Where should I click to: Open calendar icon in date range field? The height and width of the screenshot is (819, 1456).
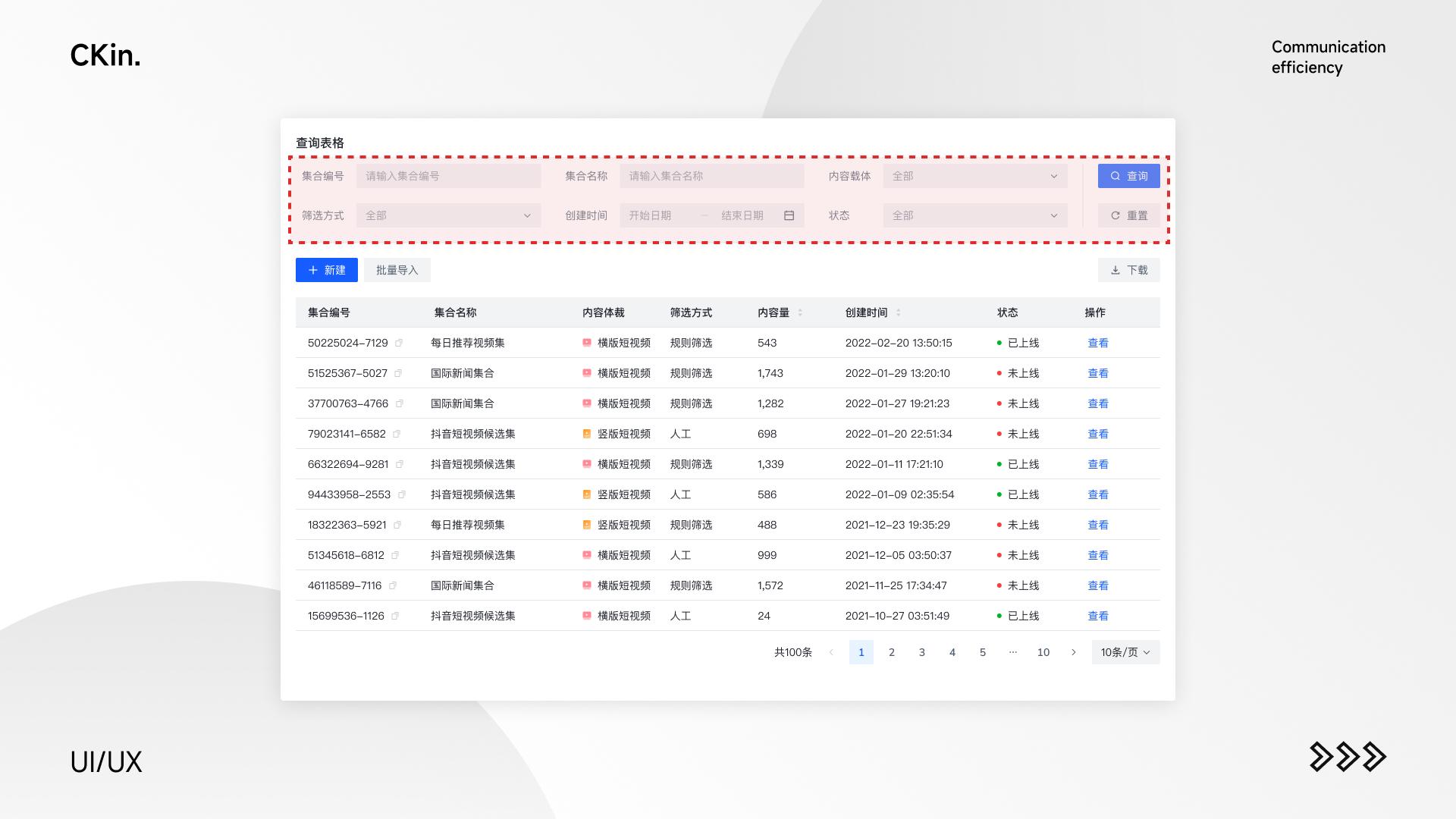(789, 215)
